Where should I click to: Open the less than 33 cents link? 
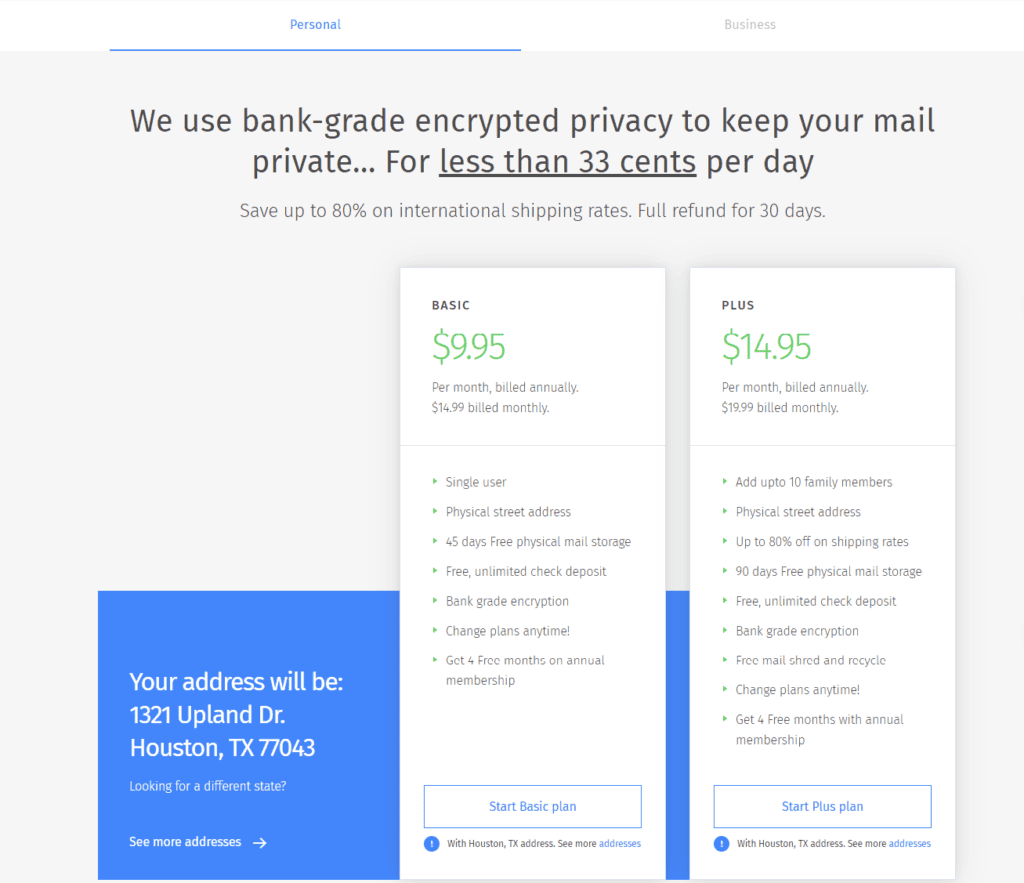tap(567, 161)
